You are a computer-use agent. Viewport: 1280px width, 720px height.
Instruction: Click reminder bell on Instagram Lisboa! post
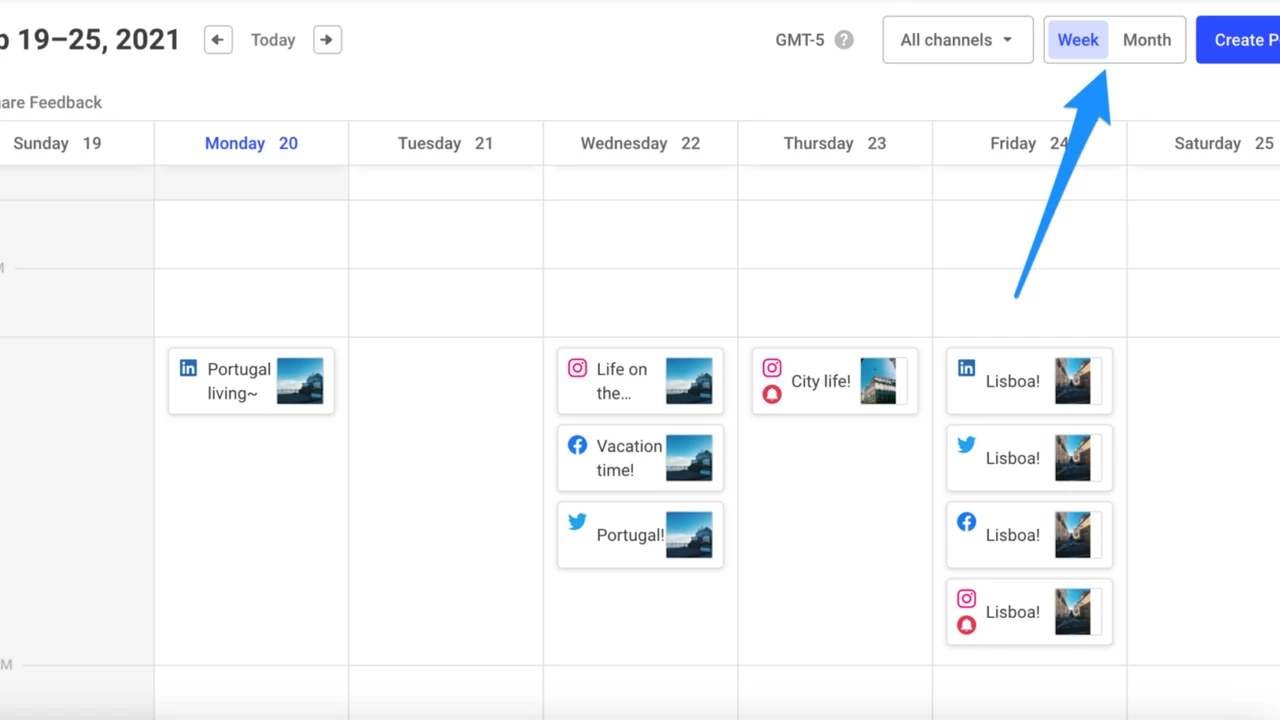966,626
